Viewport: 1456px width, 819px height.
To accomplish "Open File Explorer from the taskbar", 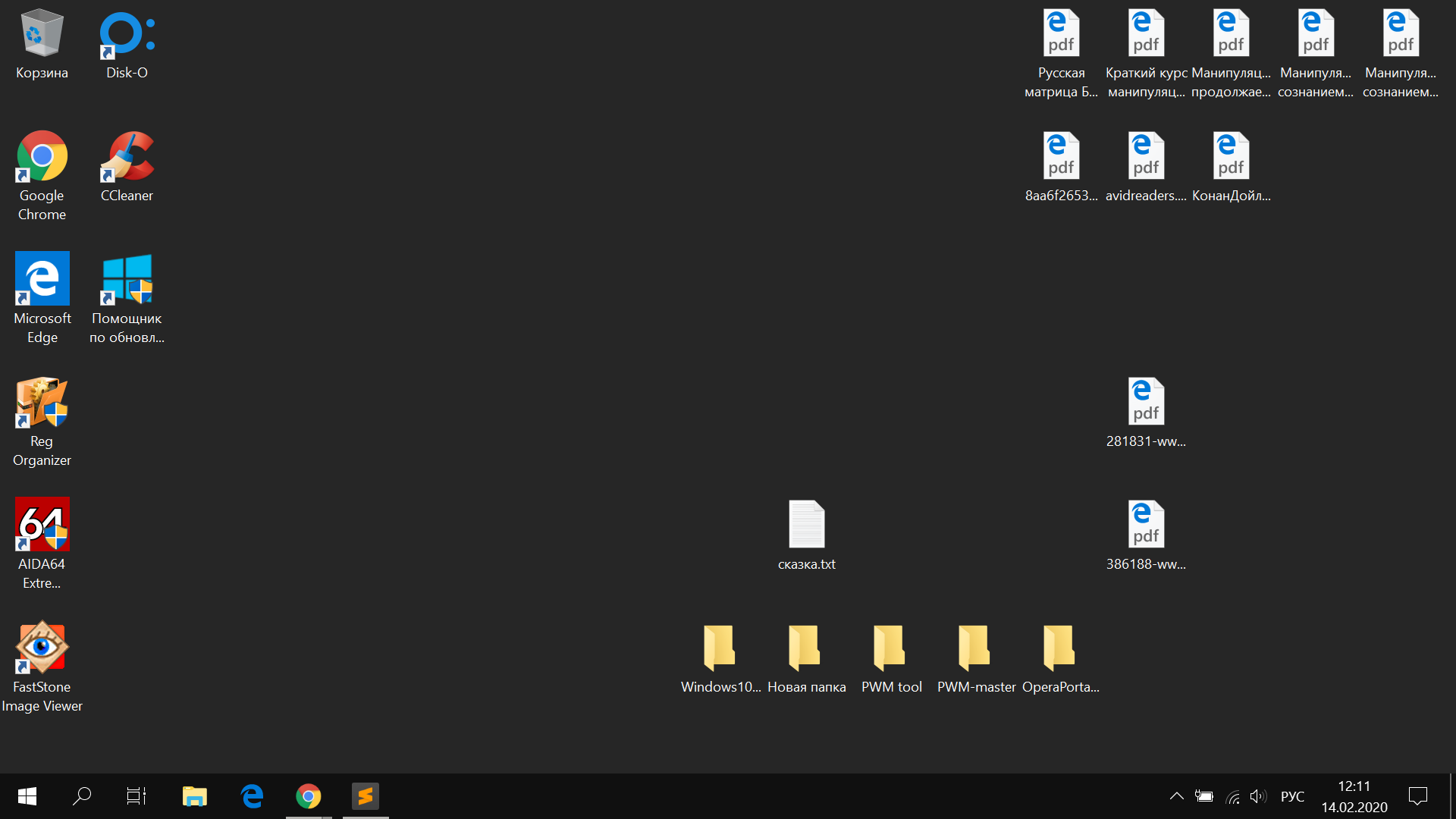I will point(195,796).
